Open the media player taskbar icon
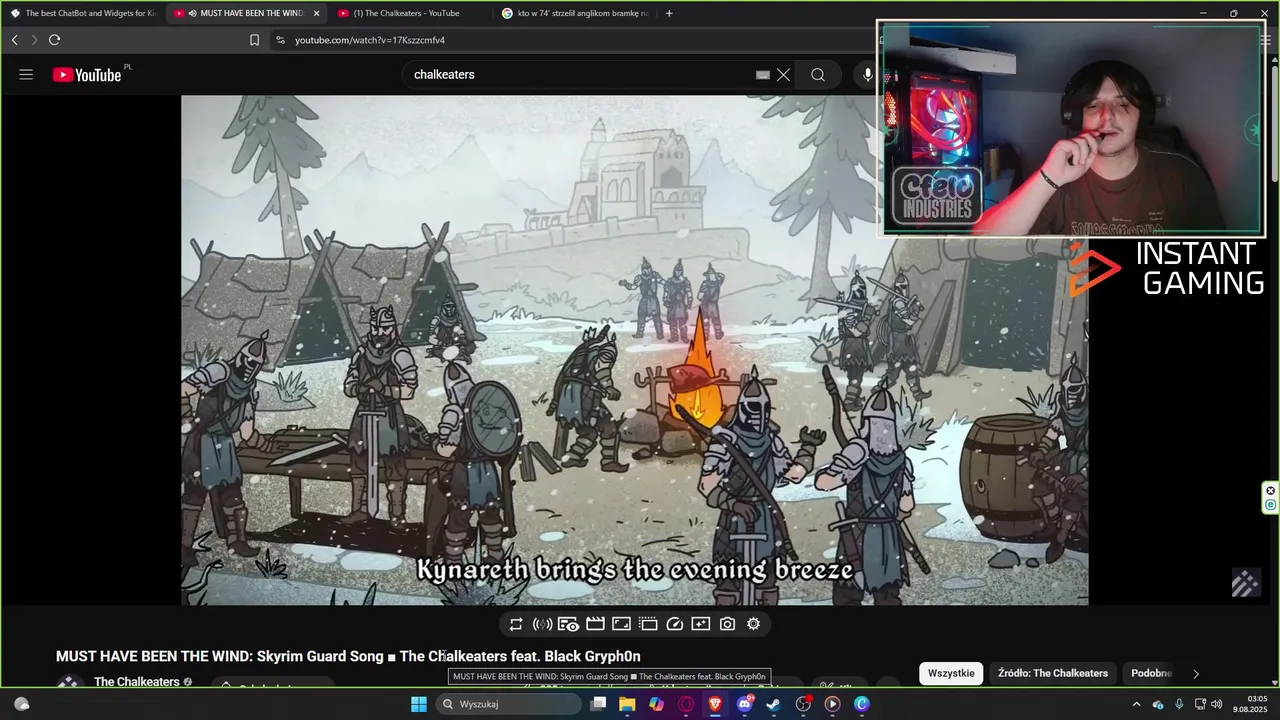Image resolution: width=1280 pixels, height=720 pixels. pyautogui.click(x=832, y=704)
